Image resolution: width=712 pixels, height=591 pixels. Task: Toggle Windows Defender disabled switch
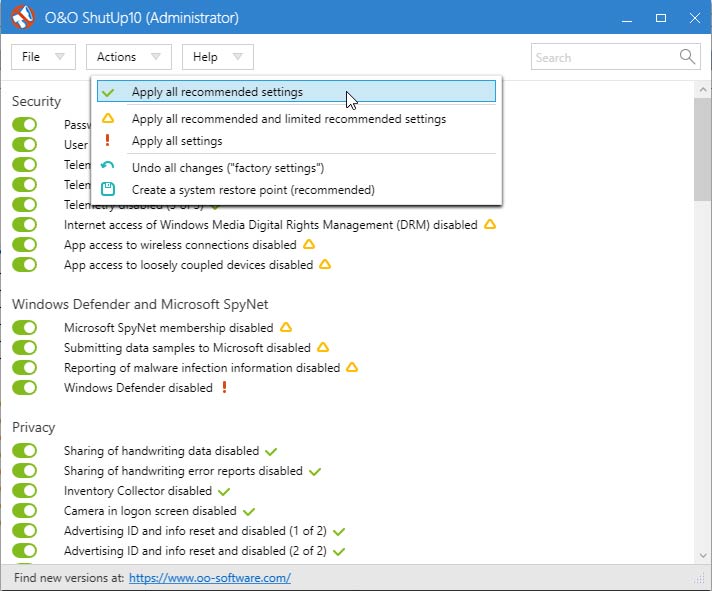click(25, 388)
